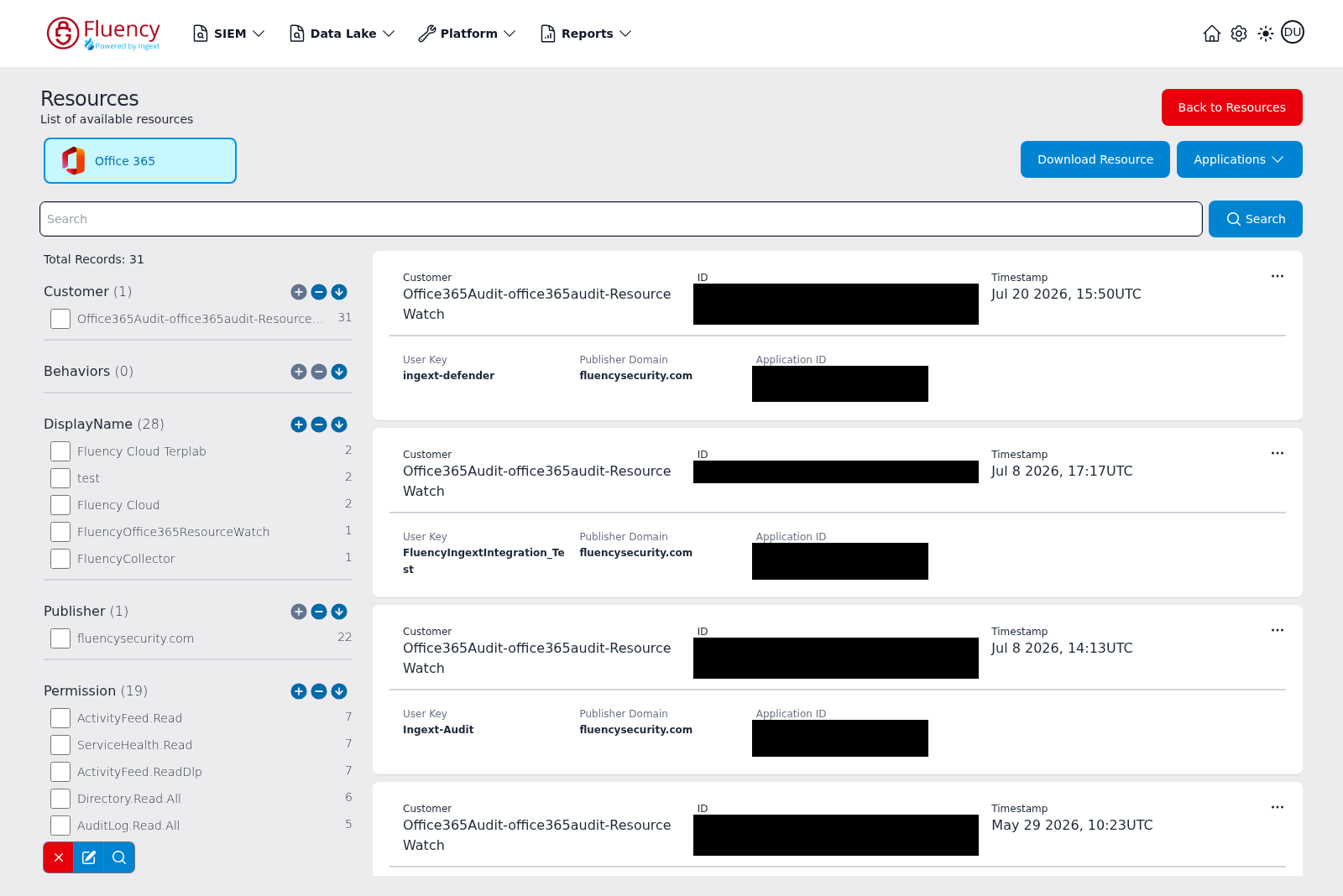Click down-arrow icon in Permission facet
The image size is (1343, 896).
click(x=339, y=691)
